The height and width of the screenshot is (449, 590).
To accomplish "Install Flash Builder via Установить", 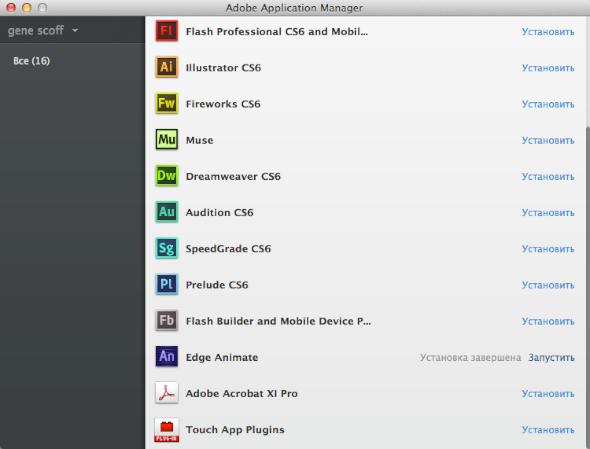I will pos(548,321).
